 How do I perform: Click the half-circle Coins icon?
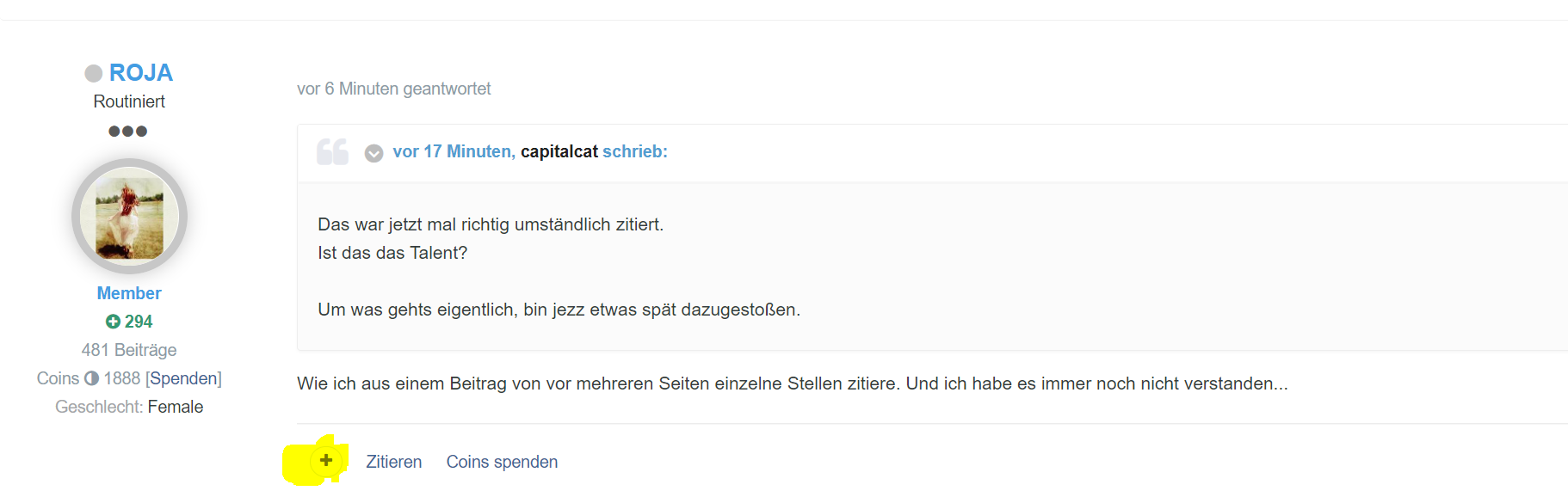pos(91,378)
